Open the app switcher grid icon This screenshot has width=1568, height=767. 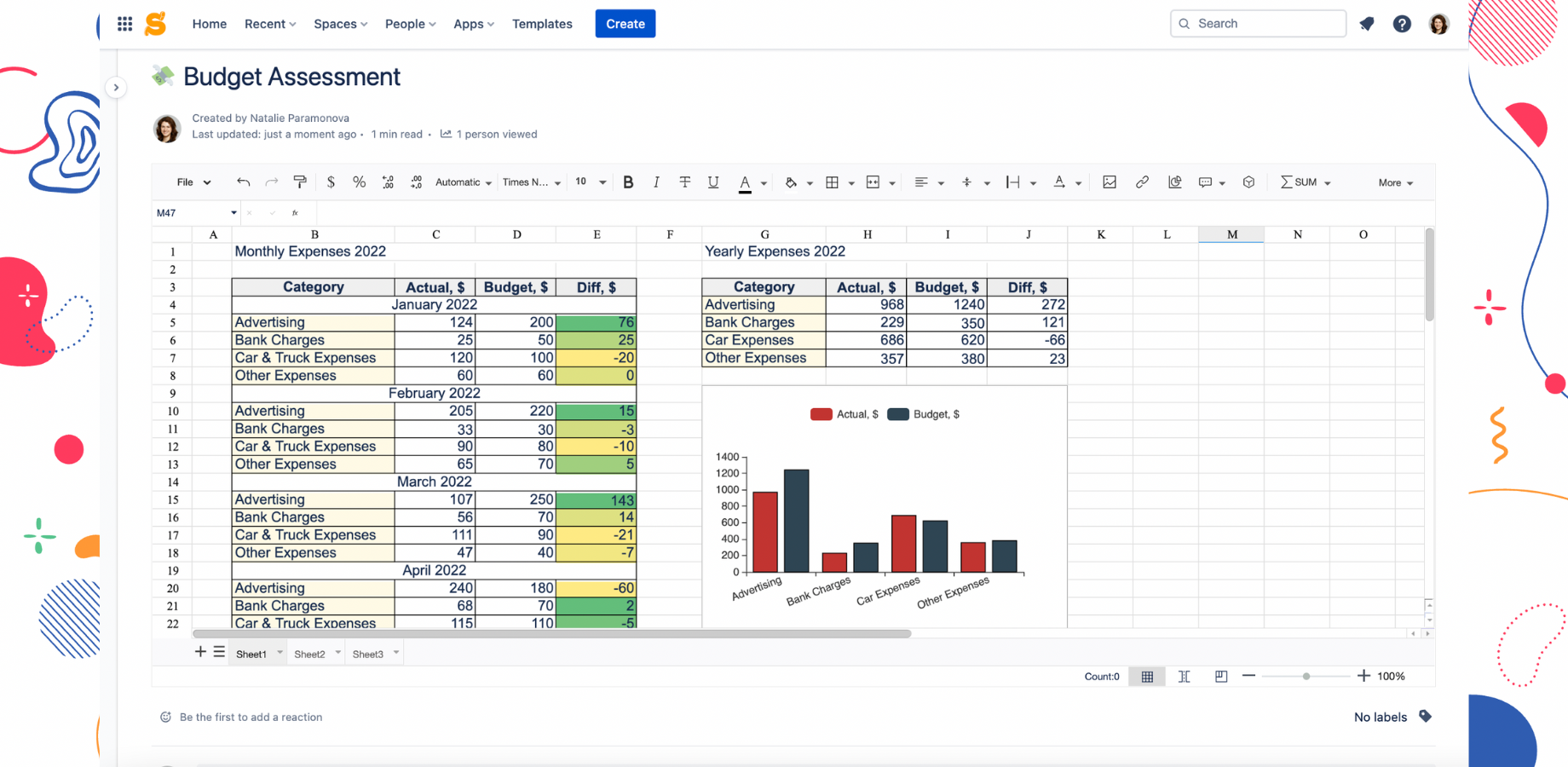(x=124, y=24)
